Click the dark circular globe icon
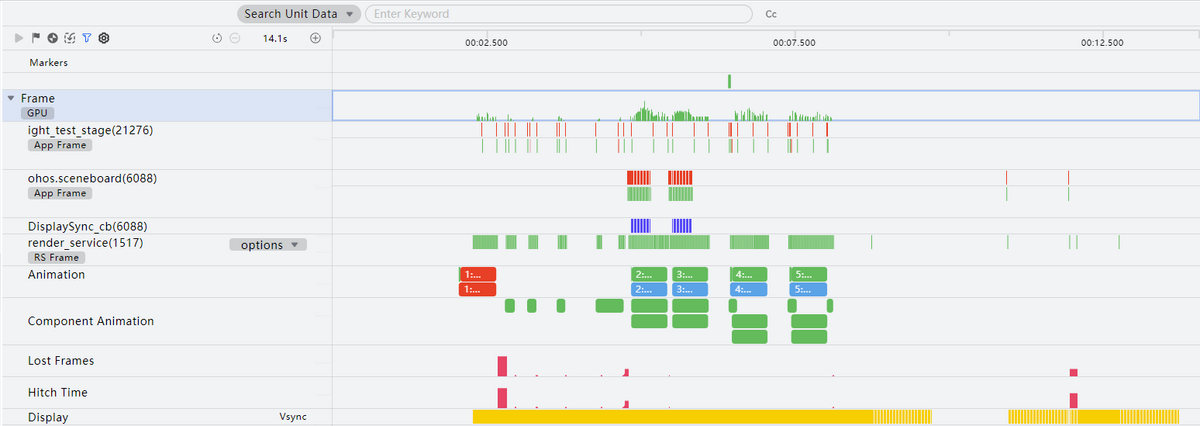 (x=52, y=38)
